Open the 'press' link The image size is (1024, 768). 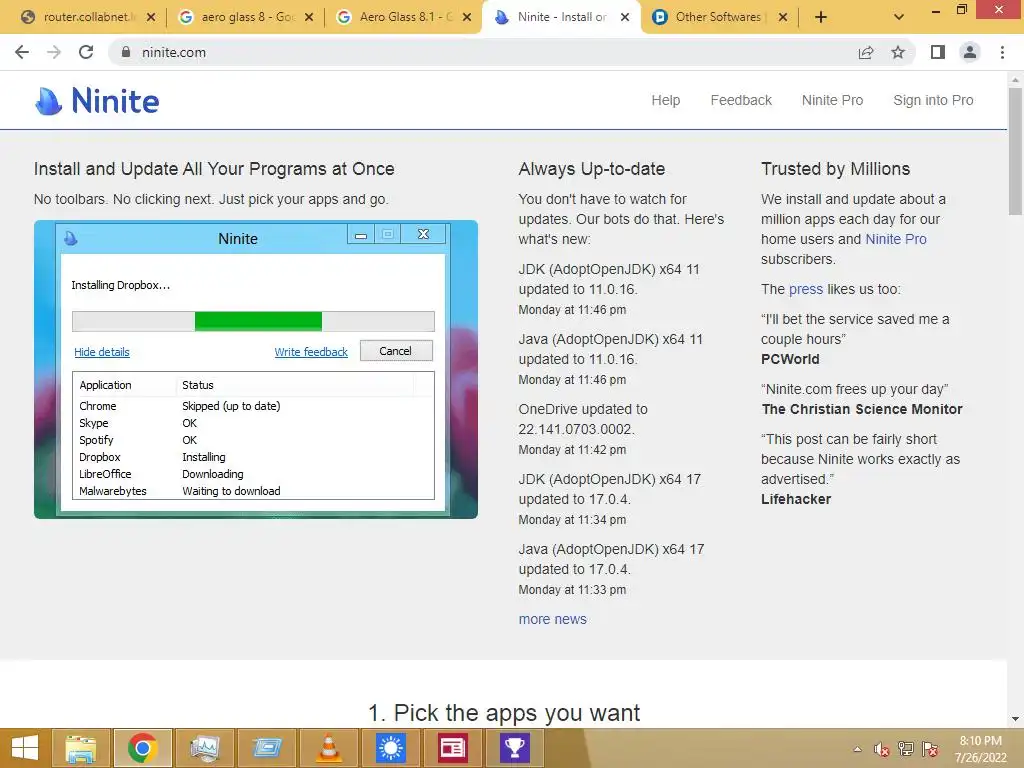tap(806, 289)
